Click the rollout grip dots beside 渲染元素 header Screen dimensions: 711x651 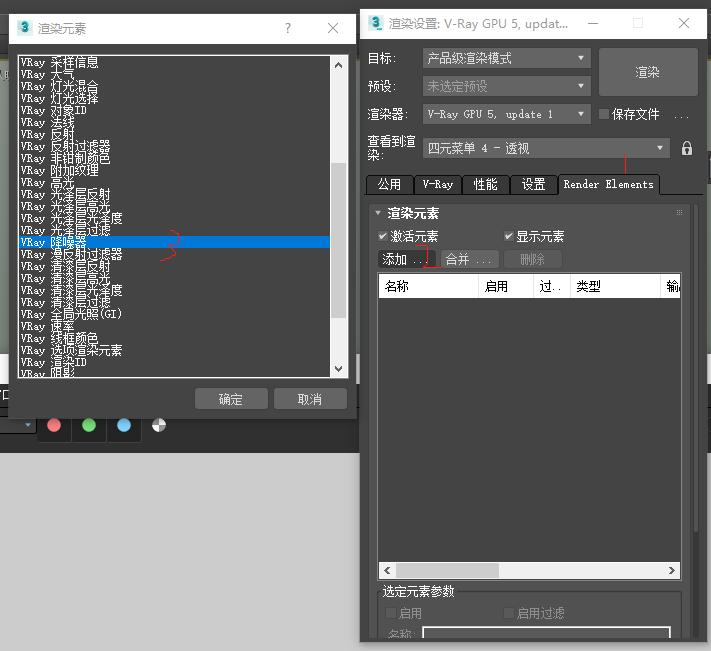coord(679,212)
